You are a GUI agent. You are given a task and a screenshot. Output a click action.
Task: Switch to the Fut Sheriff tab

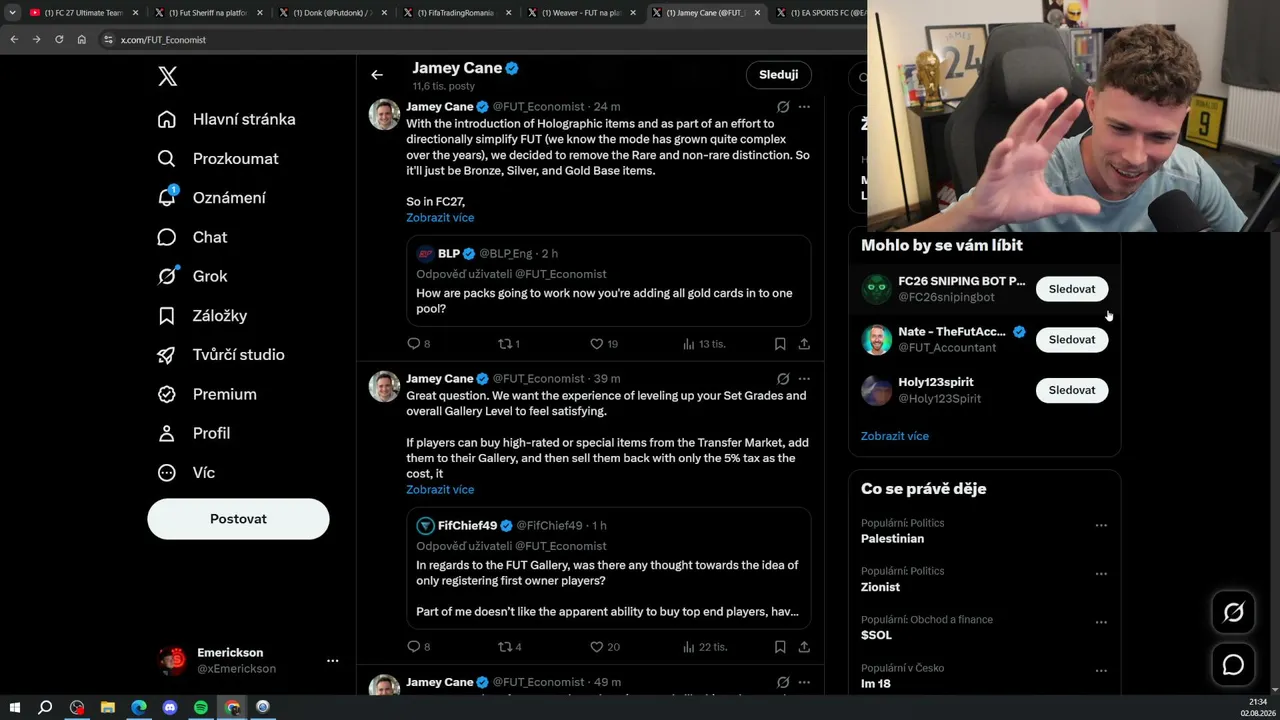coord(208,13)
